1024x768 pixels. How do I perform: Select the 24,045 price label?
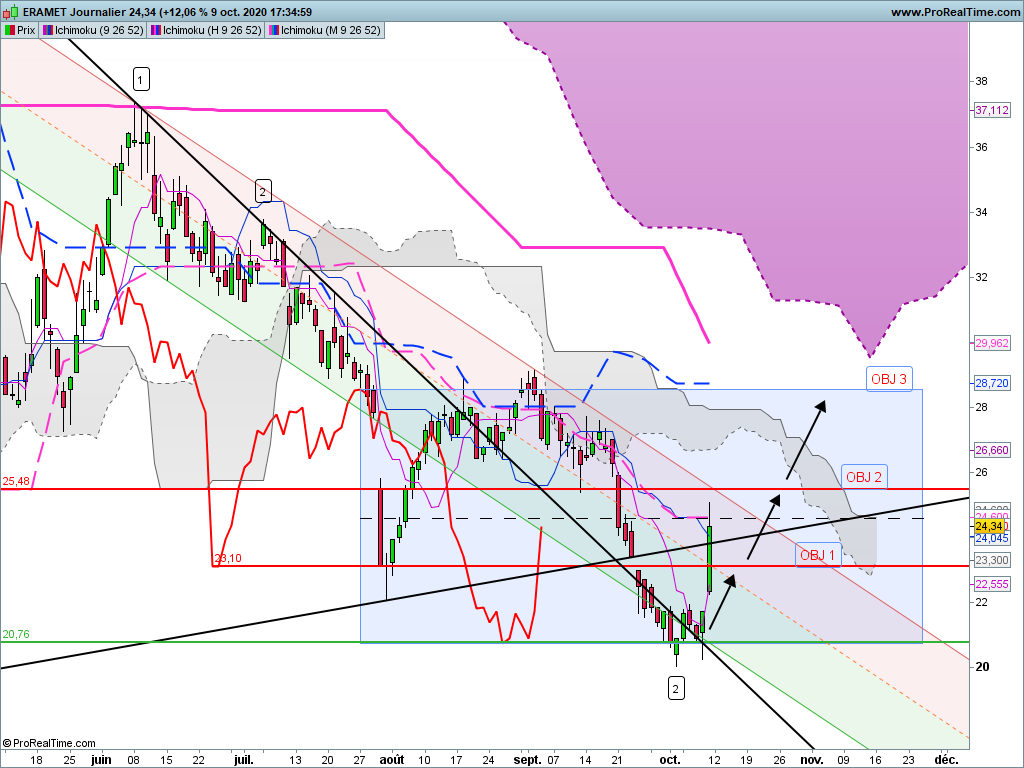(x=991, y=539)
